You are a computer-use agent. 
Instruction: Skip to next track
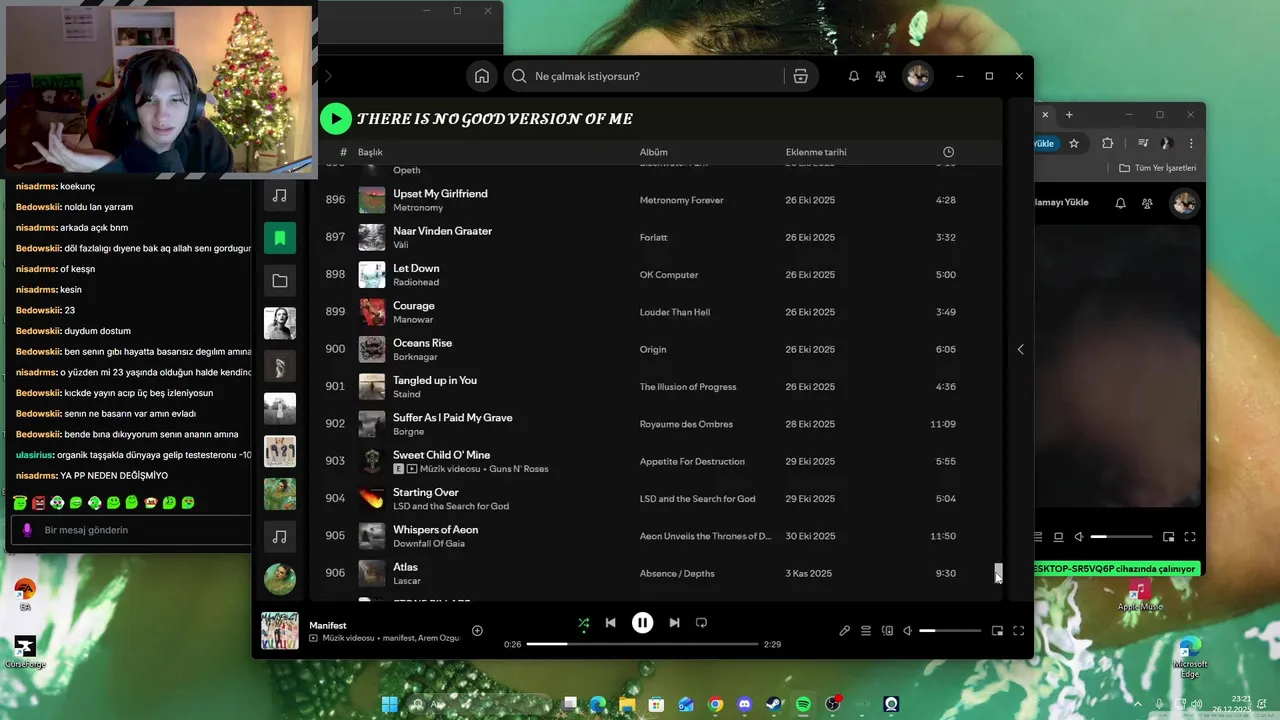tap(674, 623)
